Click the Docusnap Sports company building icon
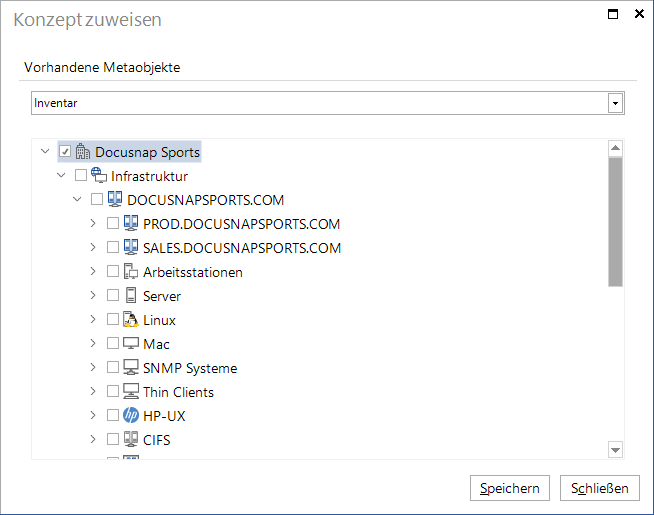The image size is (654, 515). click(x=83, y=152)
